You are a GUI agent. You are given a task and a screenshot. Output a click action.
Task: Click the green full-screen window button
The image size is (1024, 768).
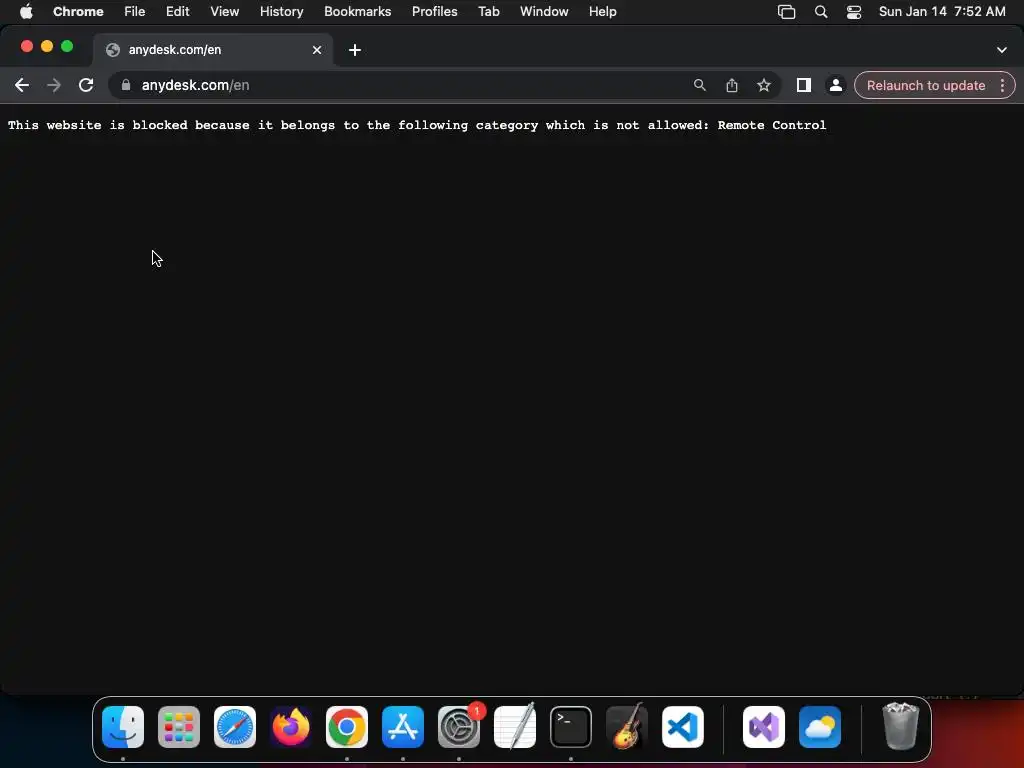tap(67, 46)
